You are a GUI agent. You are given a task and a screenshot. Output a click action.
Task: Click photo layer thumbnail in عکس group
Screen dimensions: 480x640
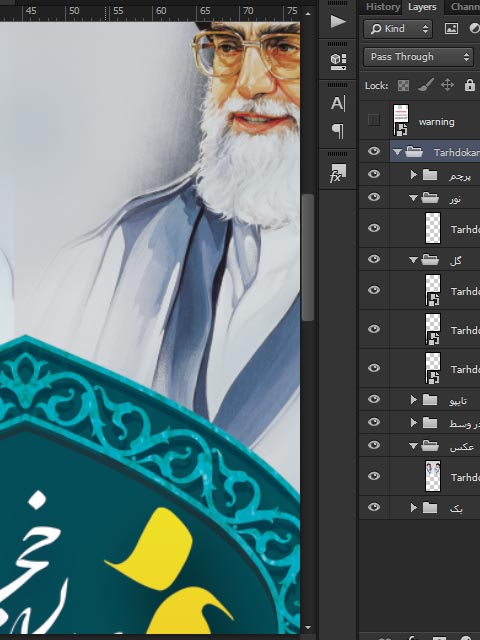[x=433, y=476]
